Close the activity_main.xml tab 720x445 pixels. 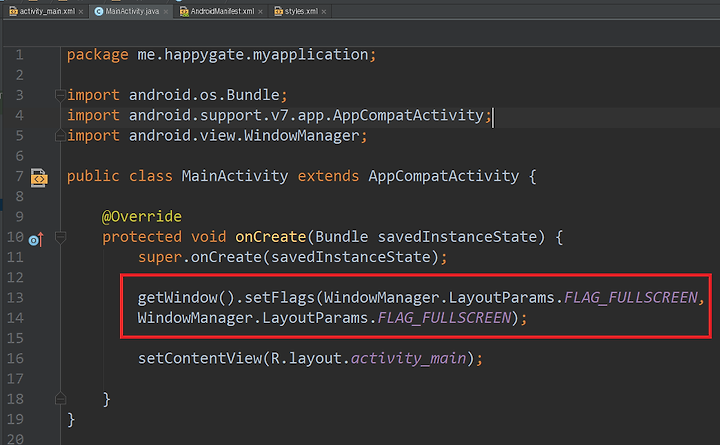[81, 11]
